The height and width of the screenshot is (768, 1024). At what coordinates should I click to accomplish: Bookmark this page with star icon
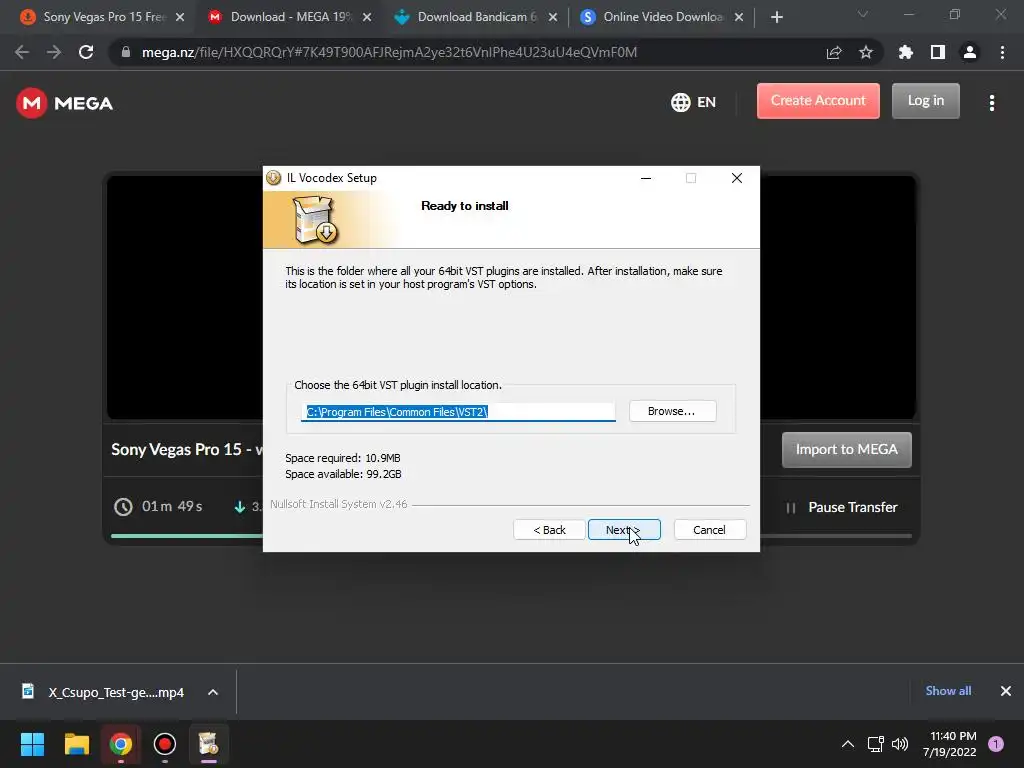[x=866, y=52]
